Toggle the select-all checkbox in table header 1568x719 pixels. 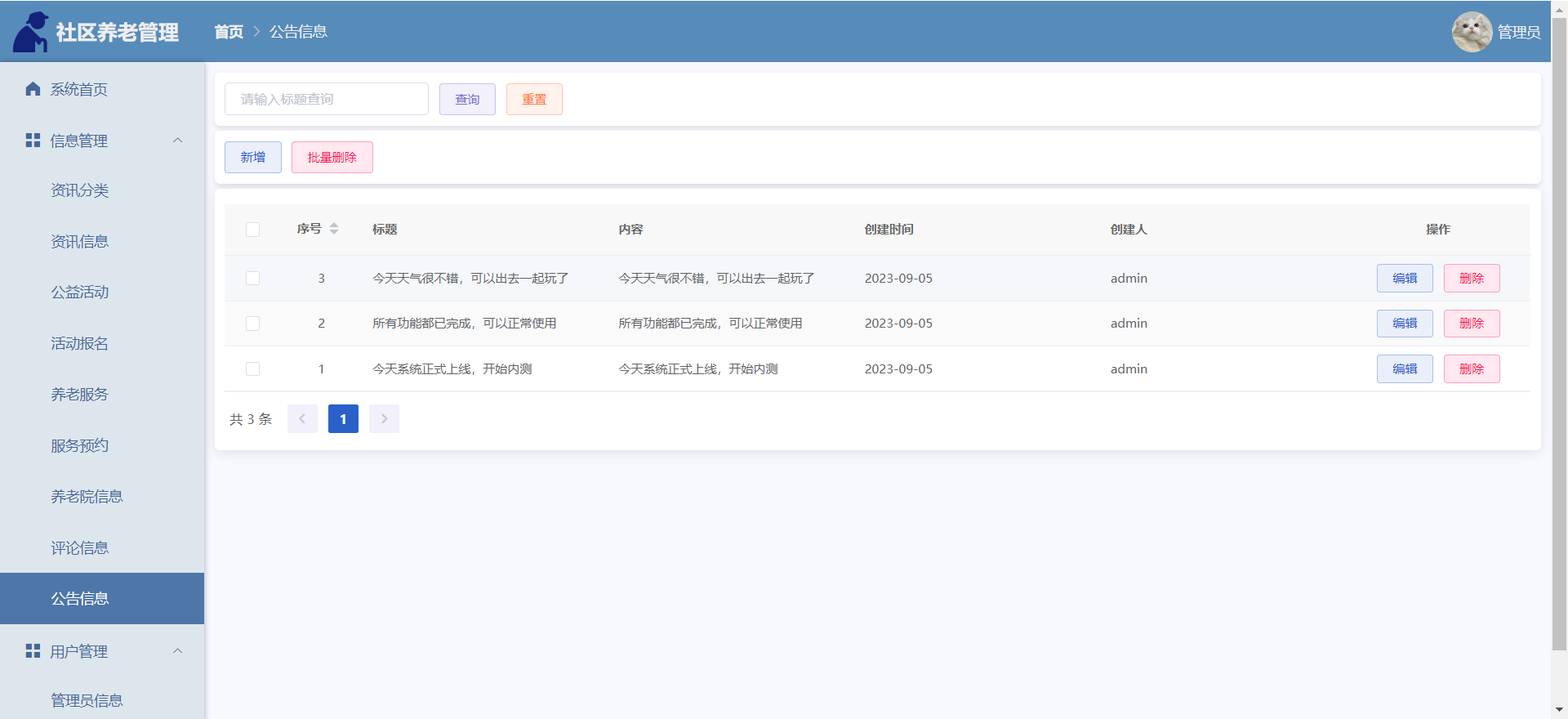[x=253, y=230]
